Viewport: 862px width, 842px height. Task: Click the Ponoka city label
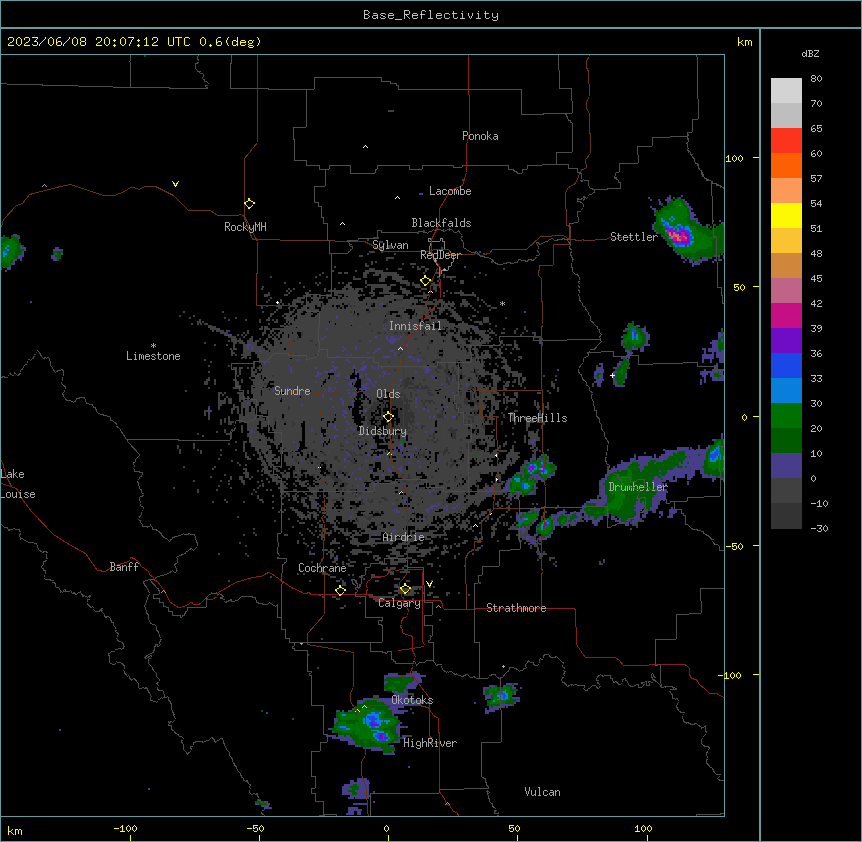[480, 136]
